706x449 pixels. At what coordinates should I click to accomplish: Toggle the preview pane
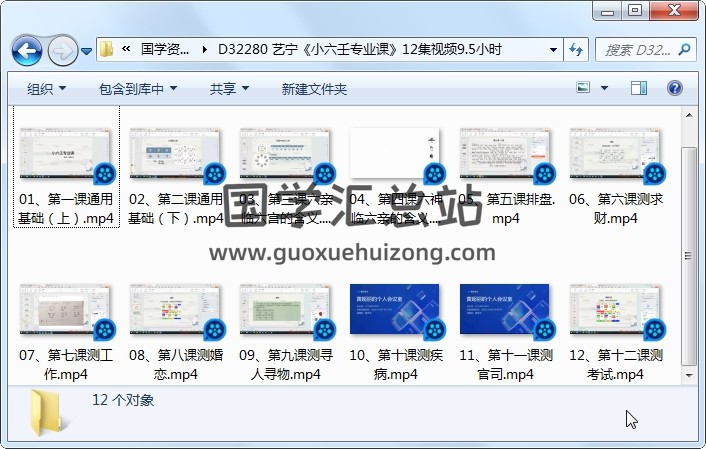pos(638,88)
